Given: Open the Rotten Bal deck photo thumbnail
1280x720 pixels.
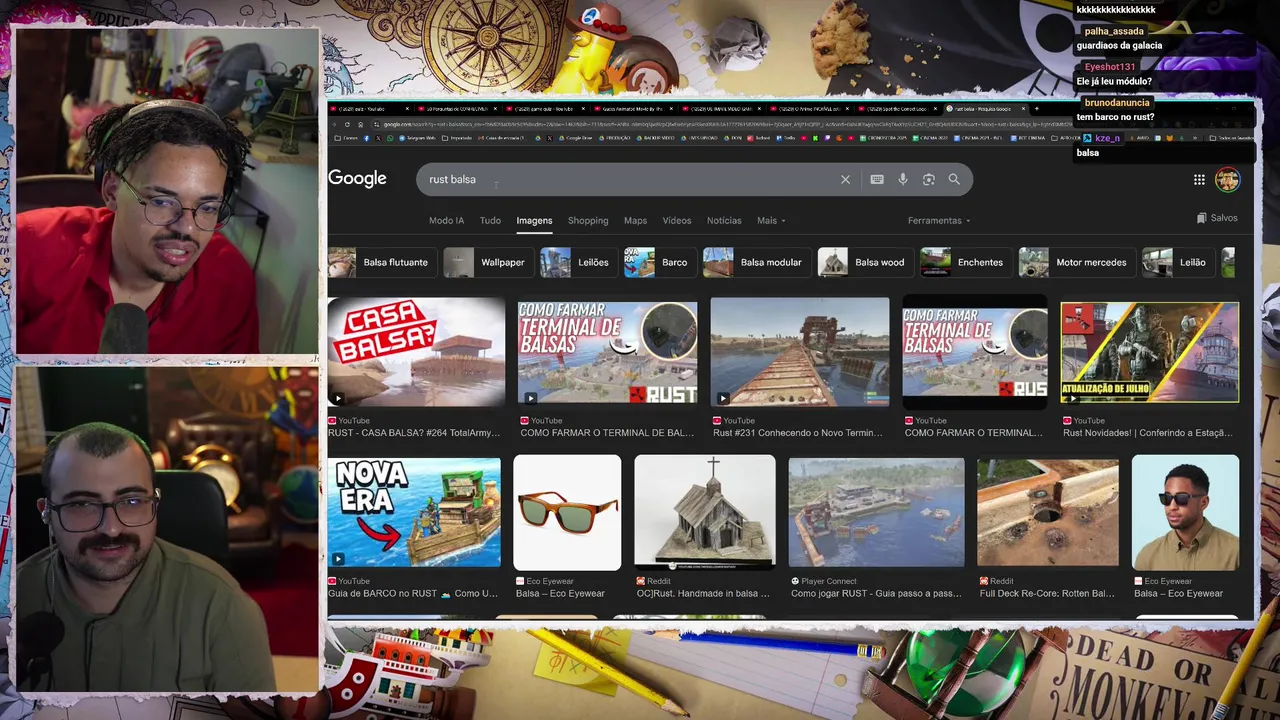Looking at the screenshot, I should pos(1048,513).
